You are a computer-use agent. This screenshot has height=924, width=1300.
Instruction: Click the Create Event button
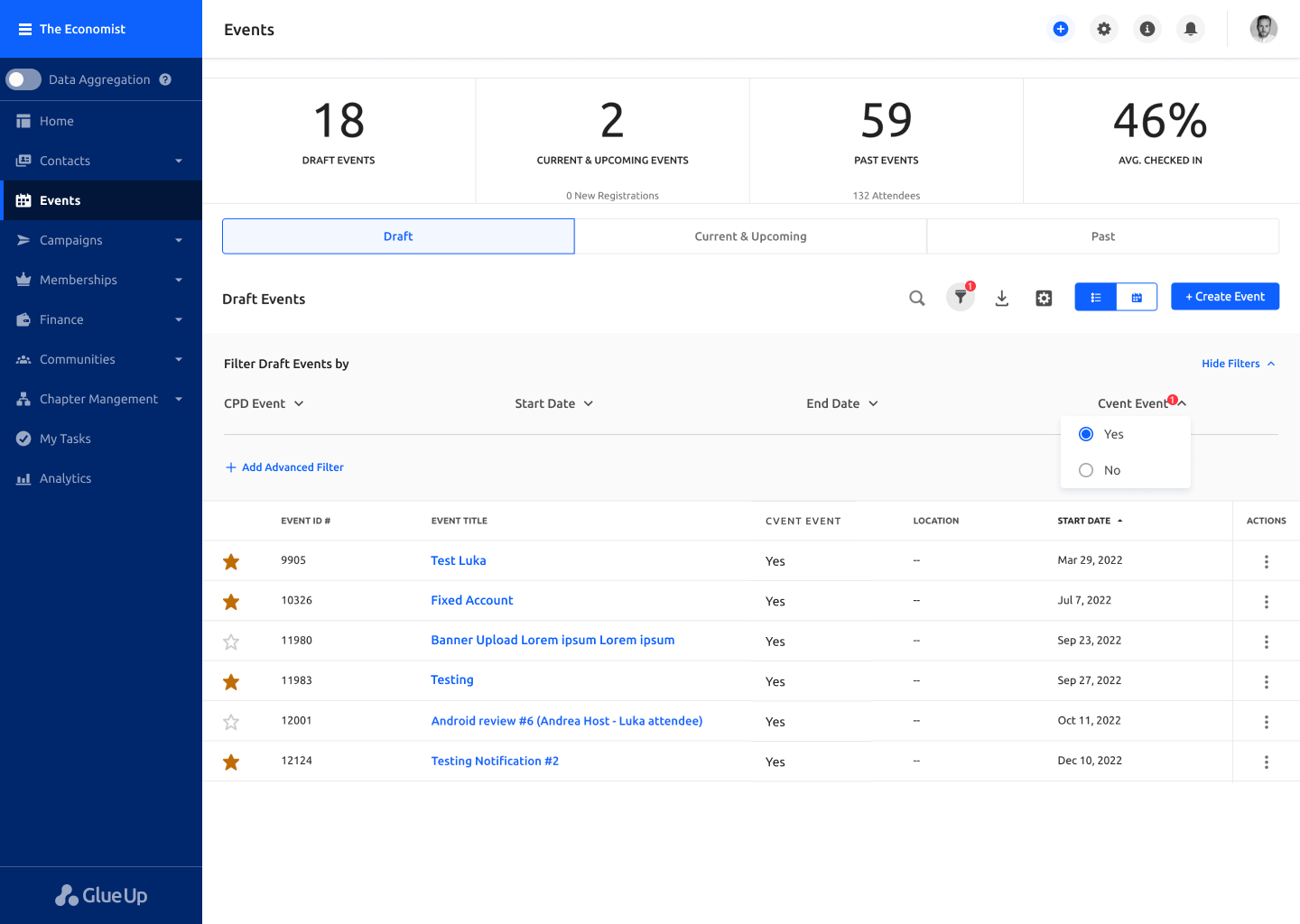click(1225, 296)
